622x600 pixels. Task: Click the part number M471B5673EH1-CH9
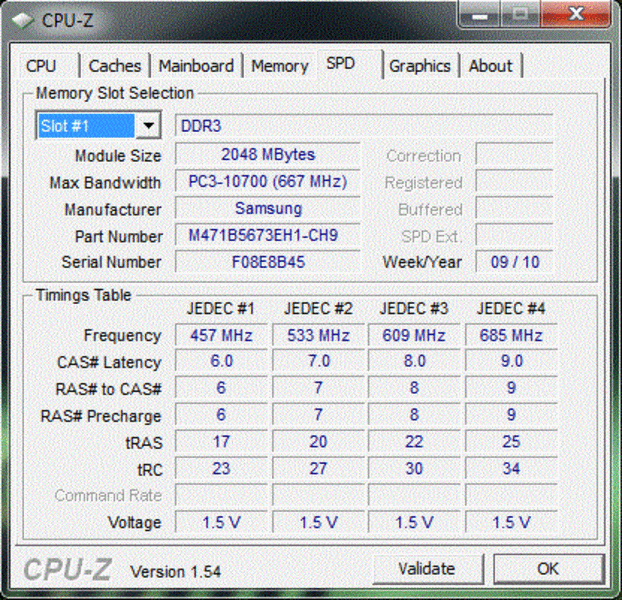pyautogui.click(x=268, y=236)
